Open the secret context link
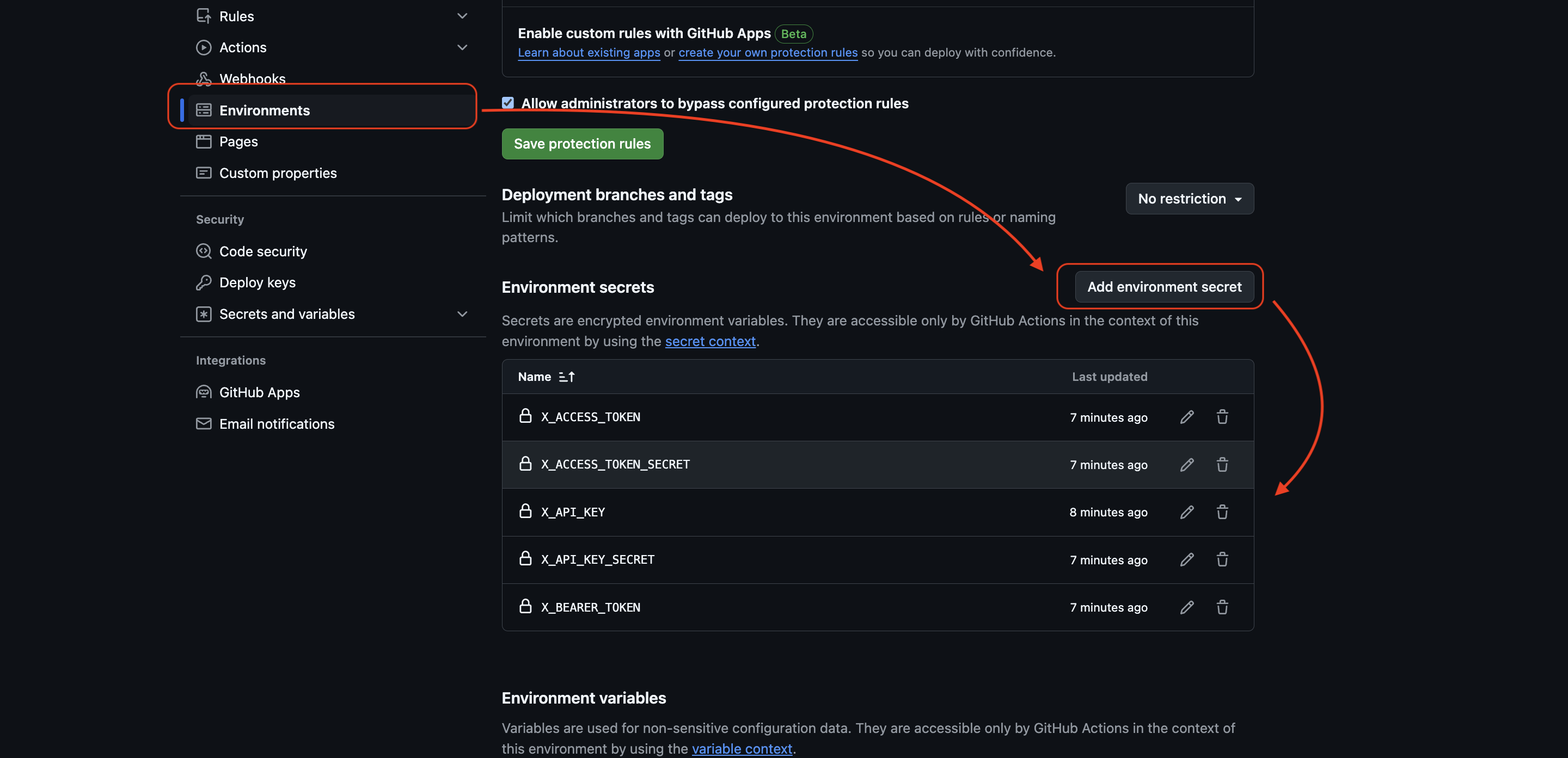 pos(710,341)
